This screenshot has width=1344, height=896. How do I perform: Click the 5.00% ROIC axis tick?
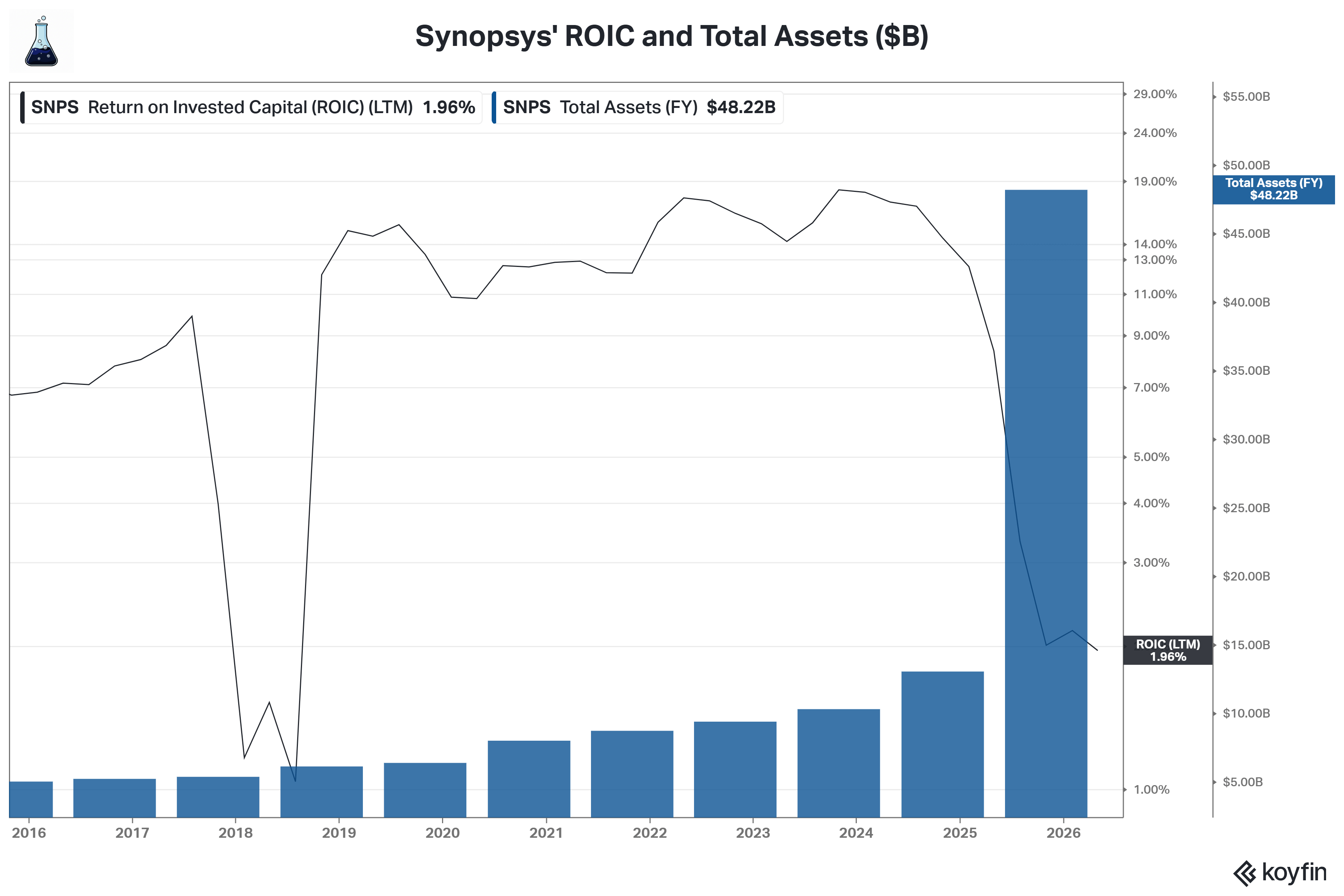point(1151,457)
